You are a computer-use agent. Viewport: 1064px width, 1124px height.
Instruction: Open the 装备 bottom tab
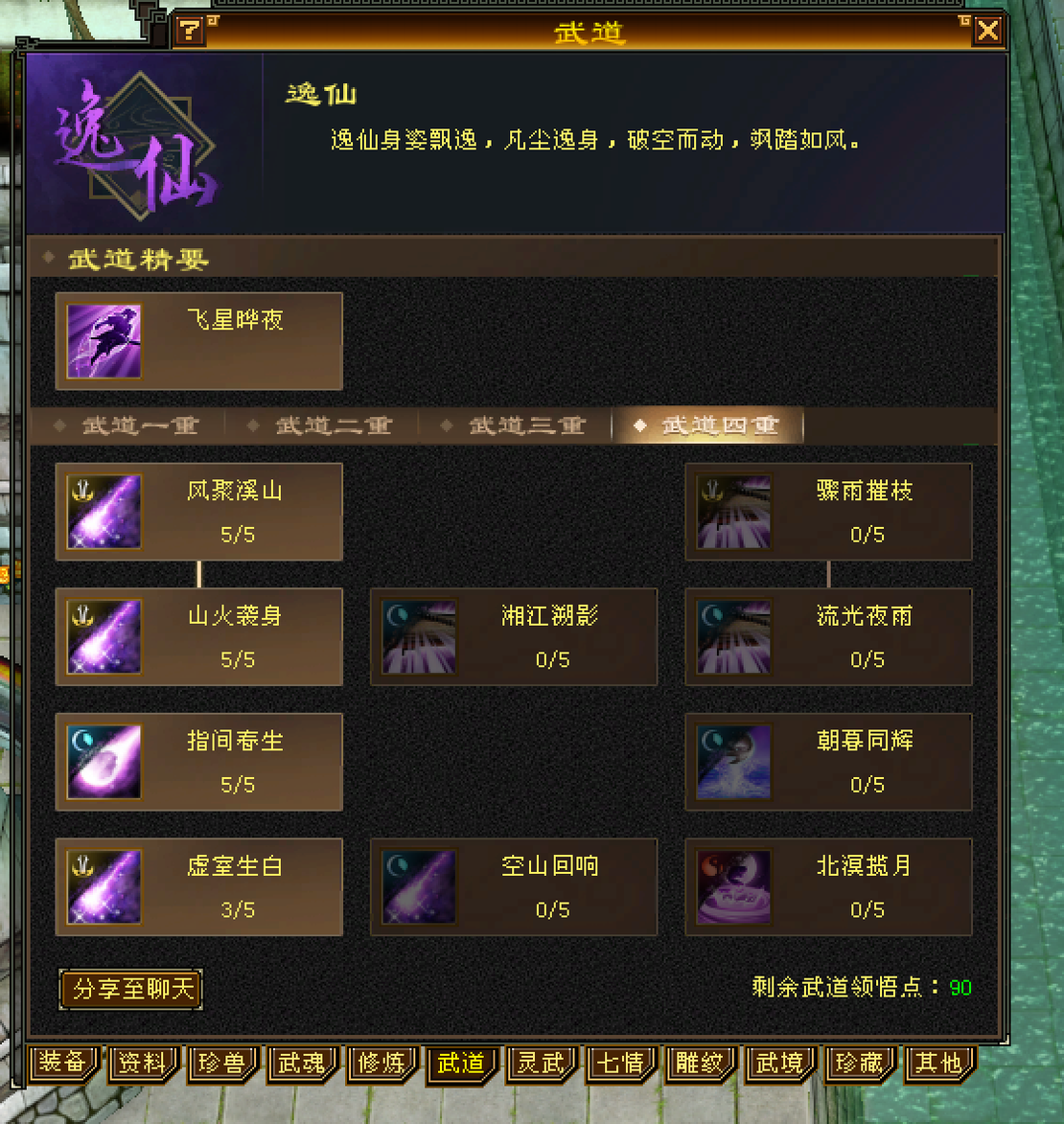[x=63, y=1063]
